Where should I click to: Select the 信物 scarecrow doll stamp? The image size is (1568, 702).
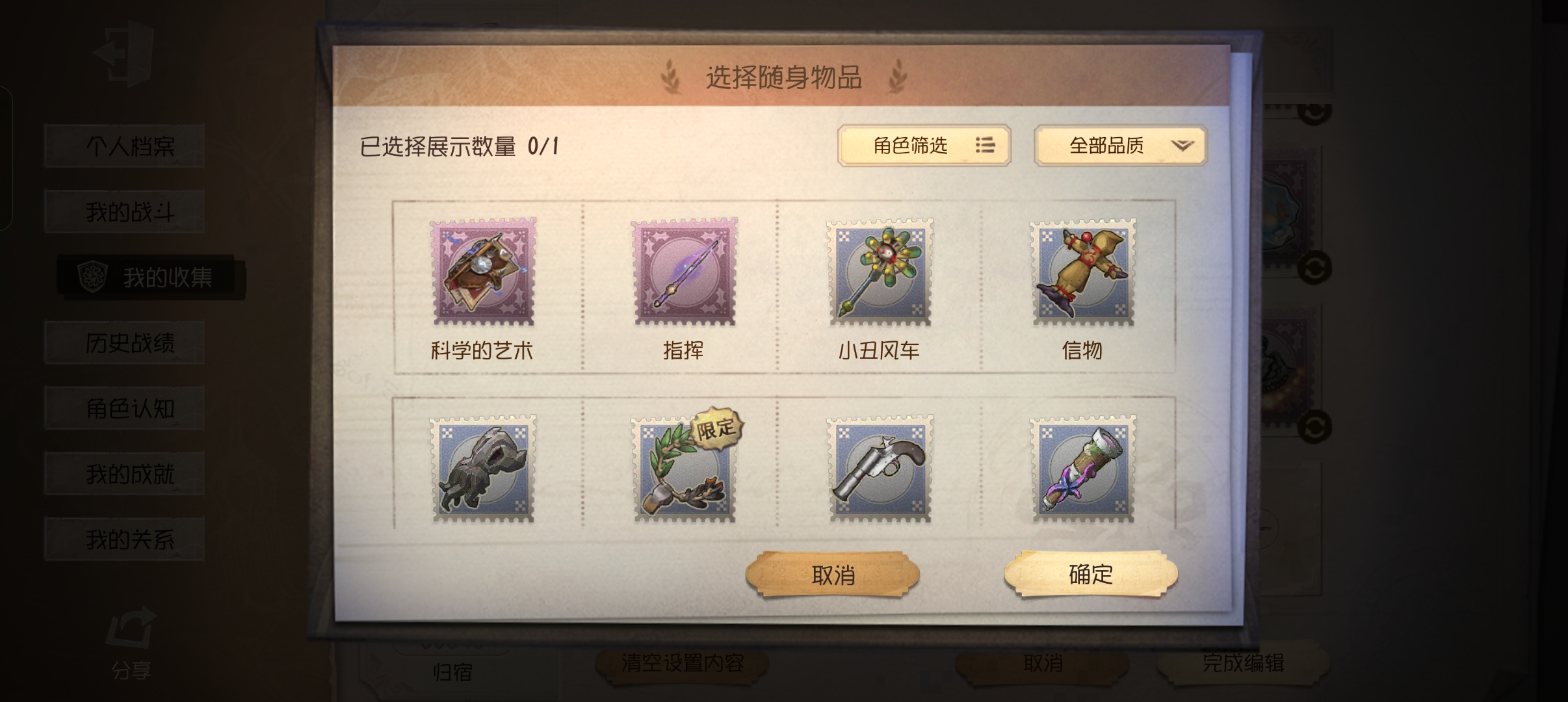click(x=1083, y=272)
